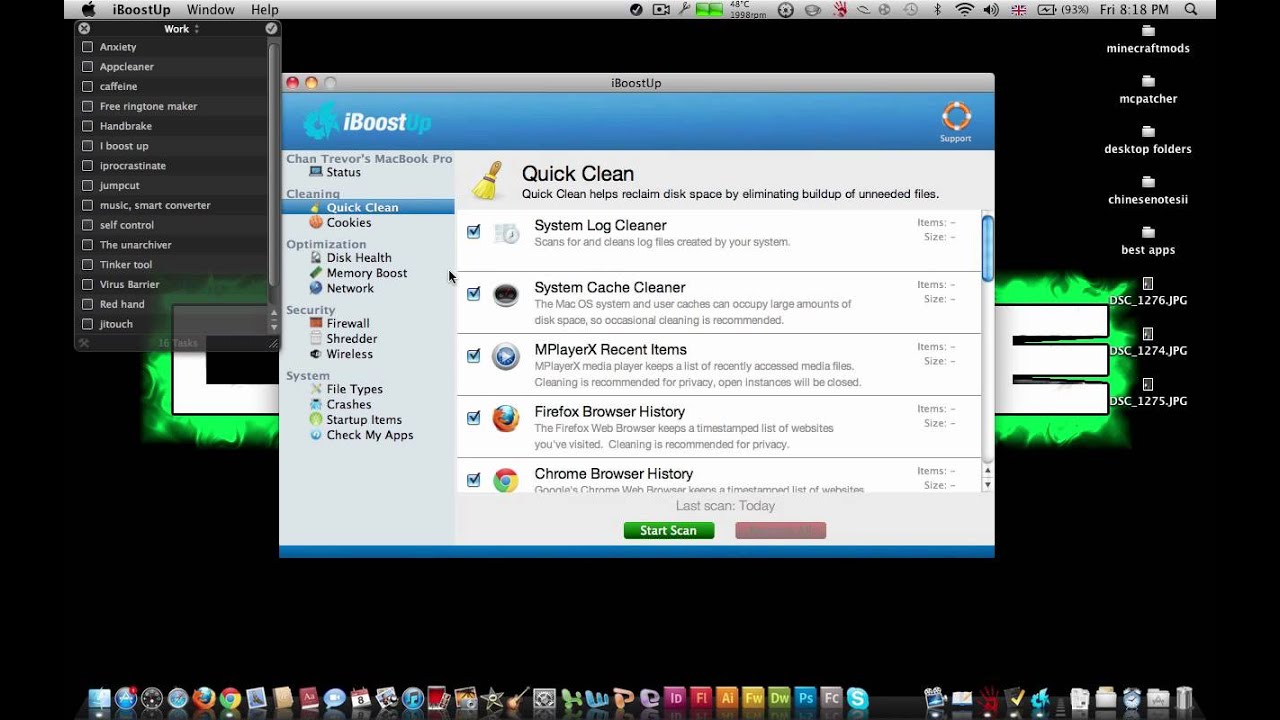Check the Anxiety task in the Work list
Screen dimensions: 1280x720
[x=88, y=47]
